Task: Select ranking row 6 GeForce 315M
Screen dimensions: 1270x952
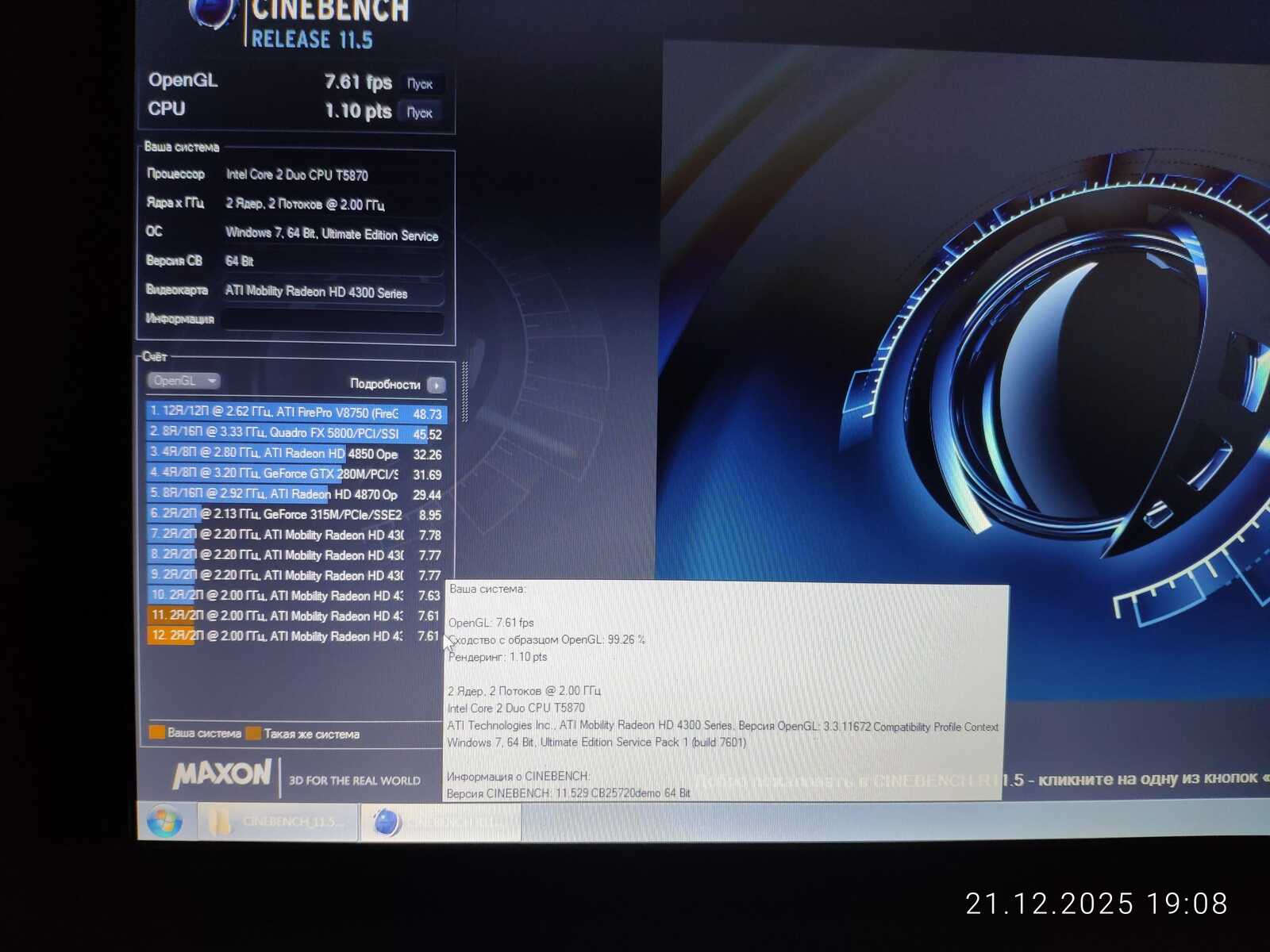Action: 296,514
